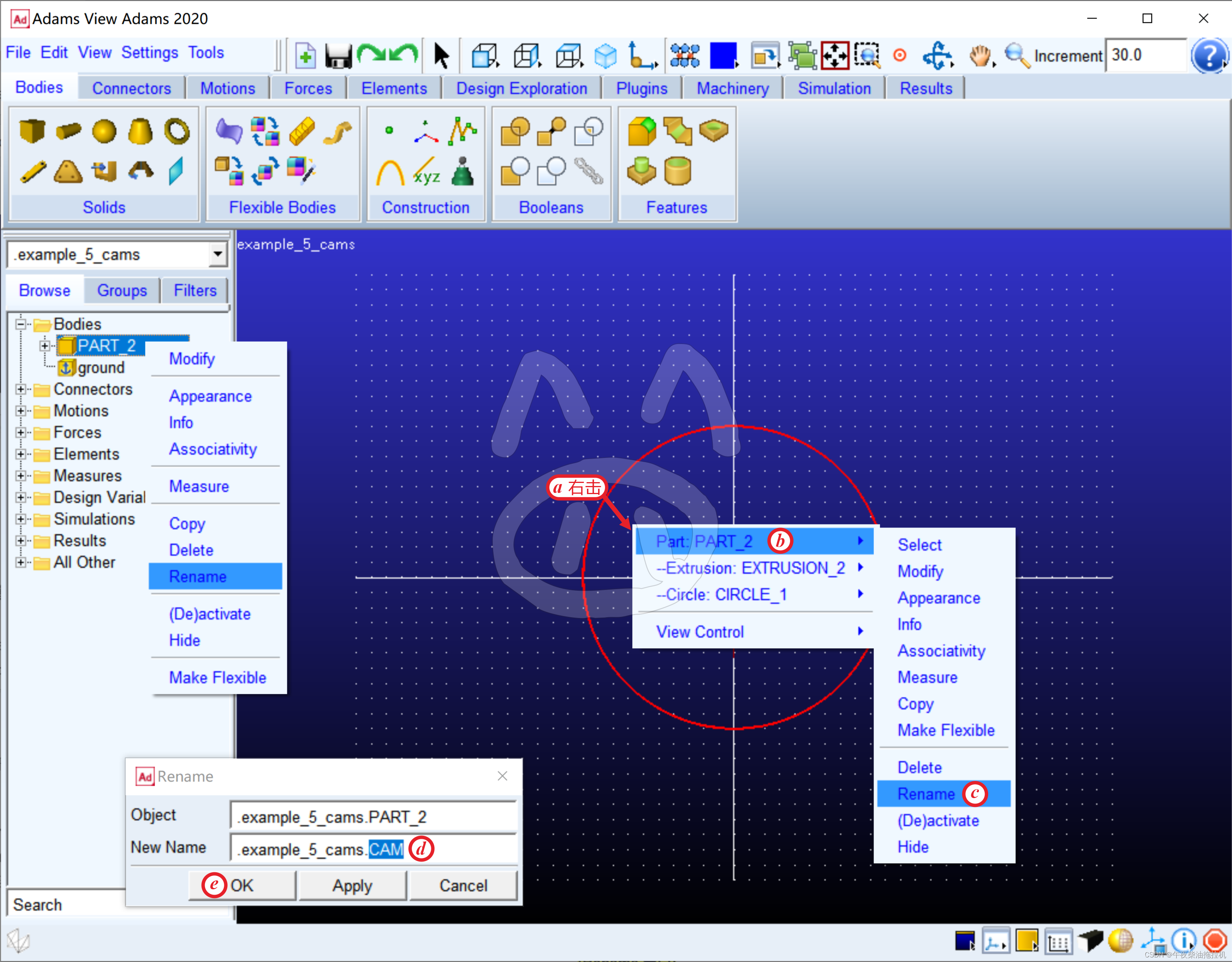Image resolution: width=1232 pixels, height=962 pixels.
Task: Select the Sphere solid tool
Action: coord(104,131)
